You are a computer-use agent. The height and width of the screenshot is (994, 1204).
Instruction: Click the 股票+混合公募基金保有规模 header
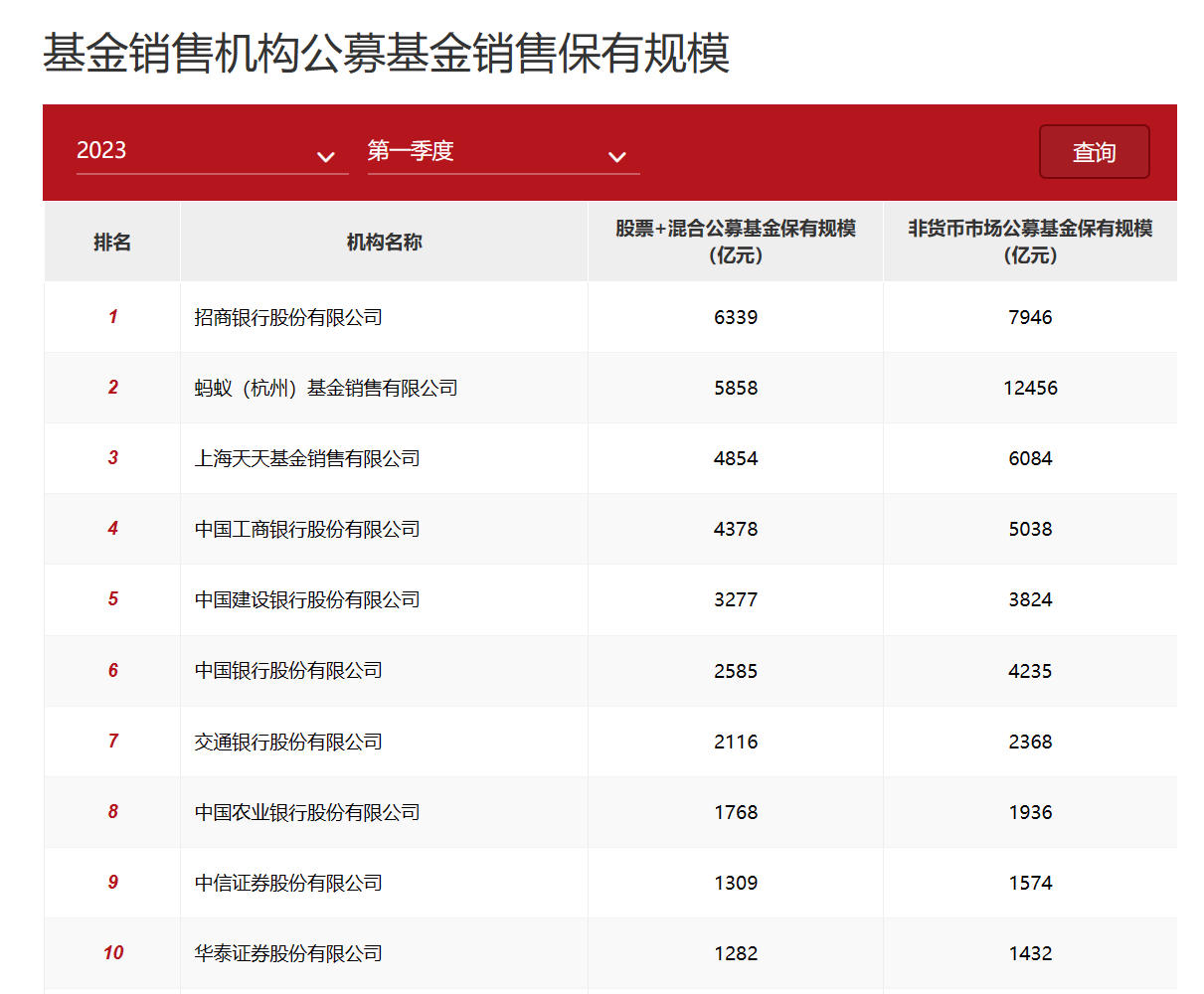(736, 242)
